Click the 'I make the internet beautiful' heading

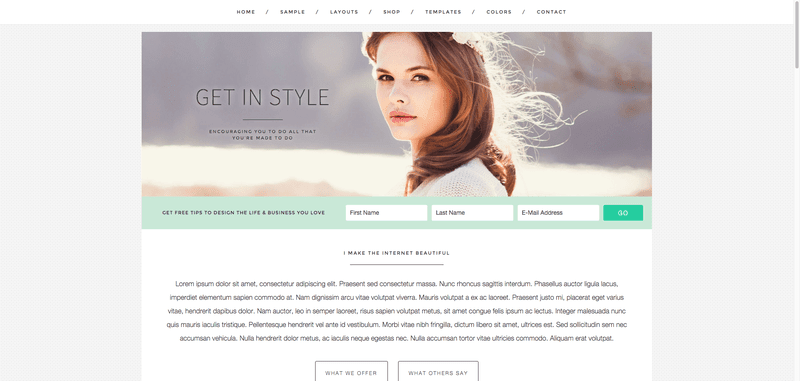point(396,253)
